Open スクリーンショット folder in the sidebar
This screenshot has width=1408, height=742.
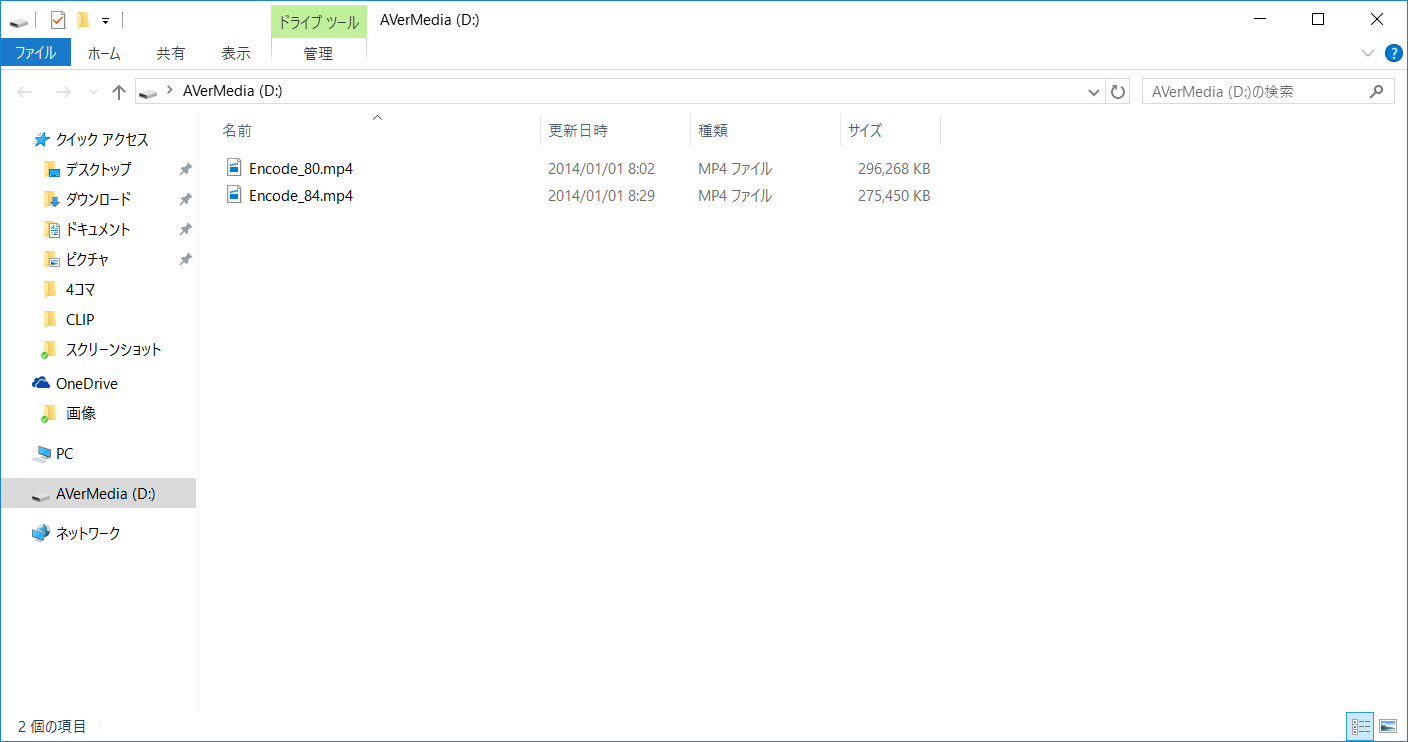click(x=113, y=349)
